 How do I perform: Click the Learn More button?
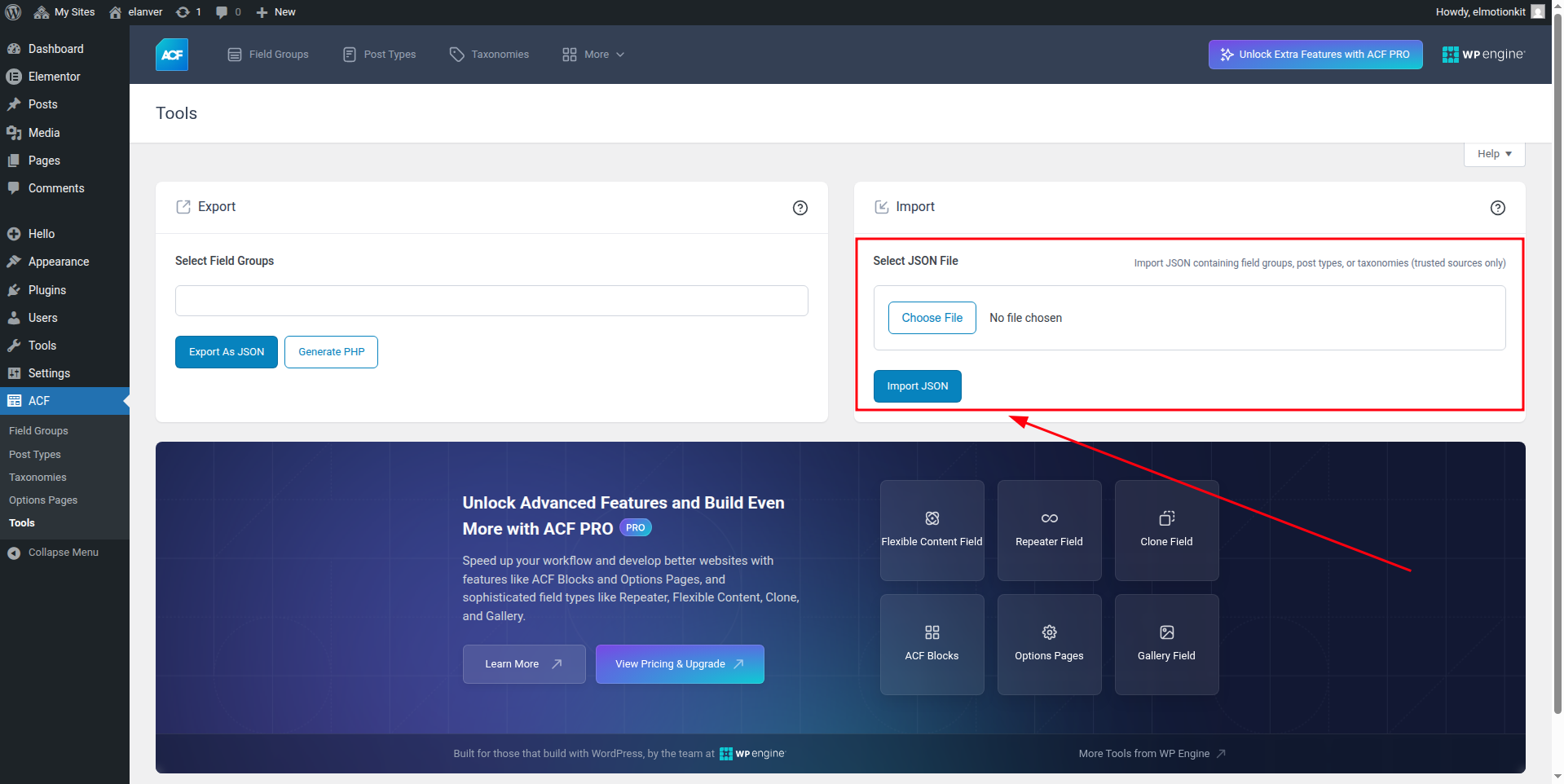click(x=524, y=664)
